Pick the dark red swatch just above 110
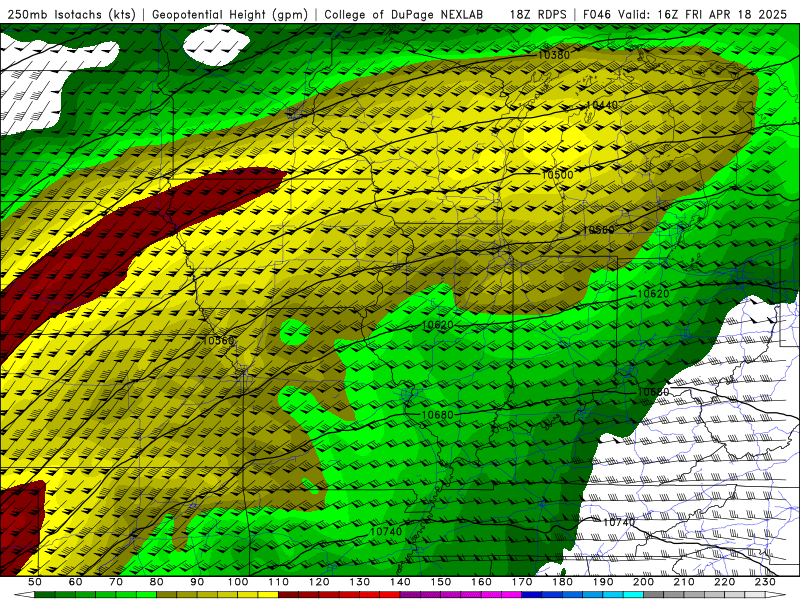The image size is (800, 600). pyautogui.click(x=289, y=595)
